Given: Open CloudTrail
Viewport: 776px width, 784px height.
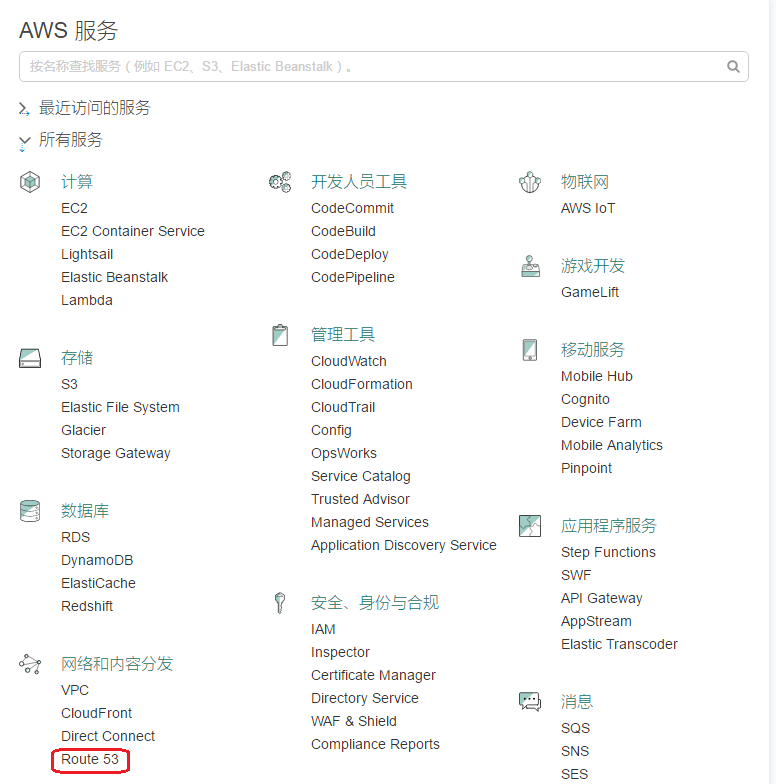Looking at the screenshot, I should pos(342,407).
